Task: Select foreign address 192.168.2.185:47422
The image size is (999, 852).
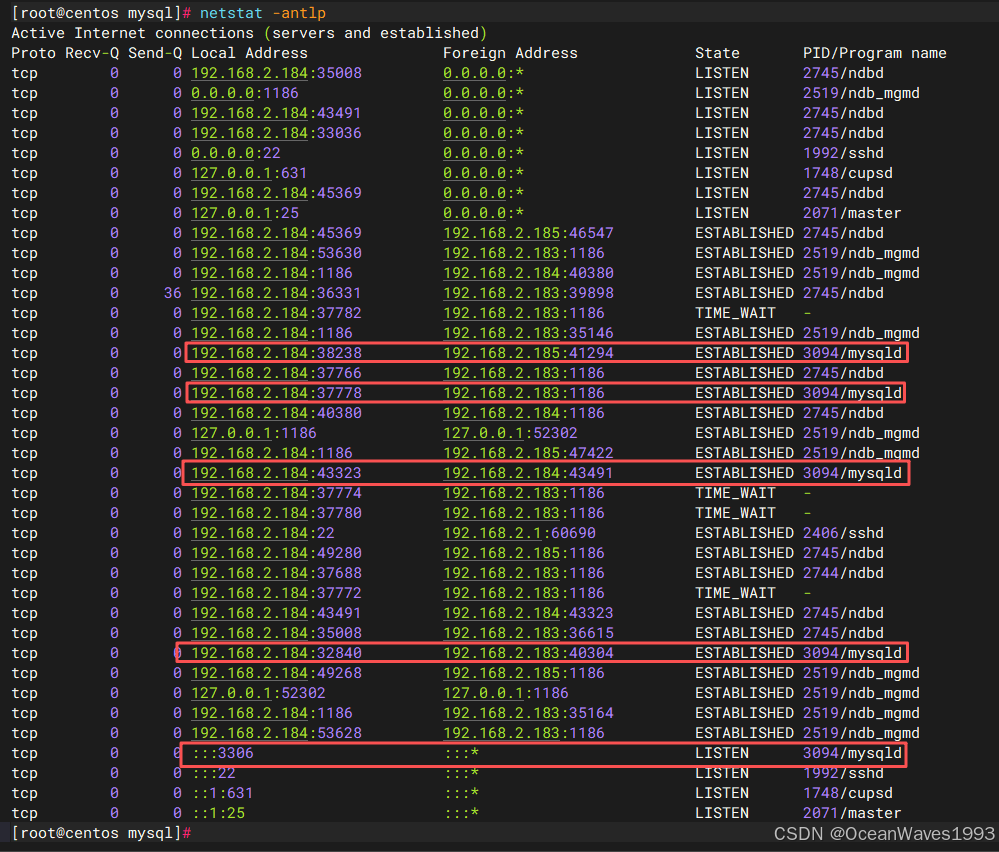Action: tap(528, 453)
